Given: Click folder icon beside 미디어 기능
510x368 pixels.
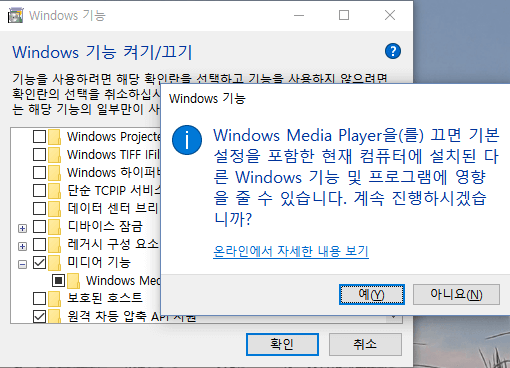Looking at the screenshot, I should click(x=54, y=263).
